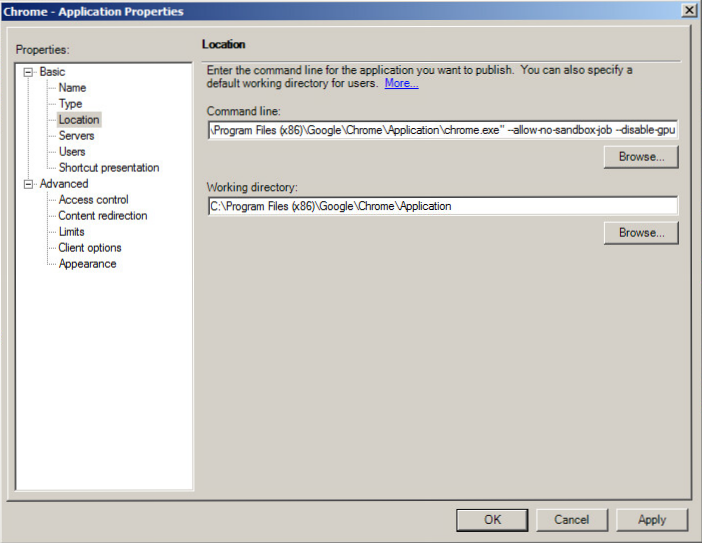Apply the property changes

point(652,520)
